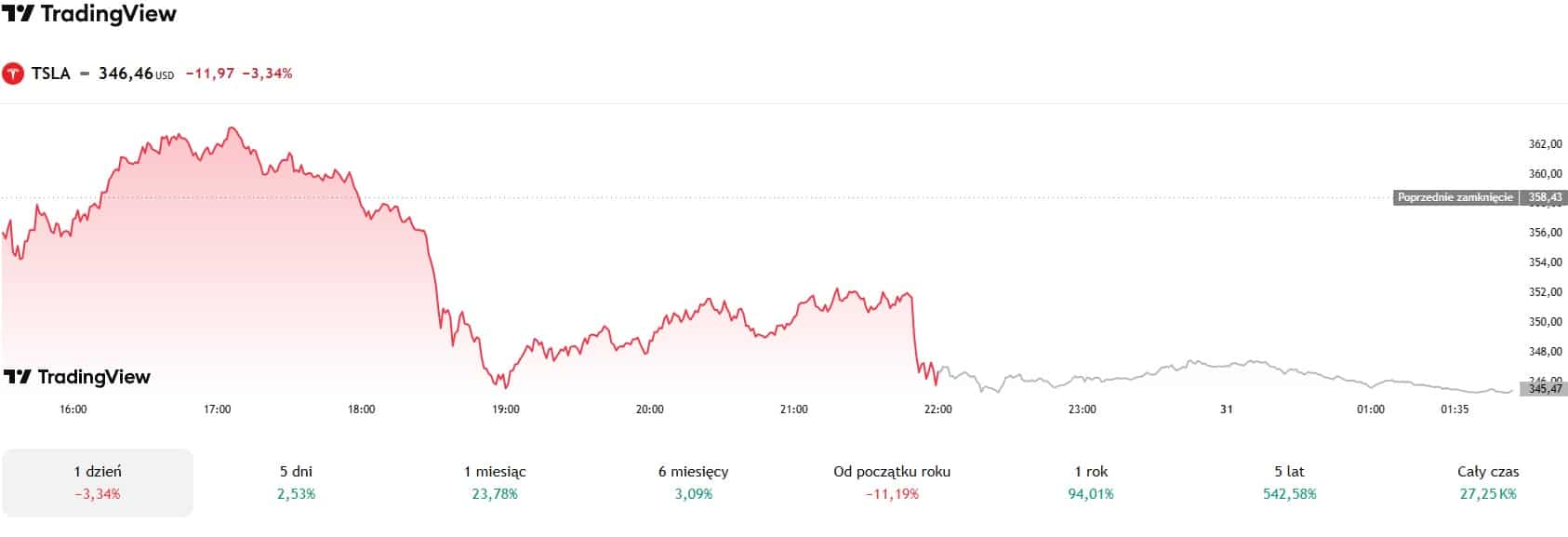
Task: Click the 19:00 time axis marker
Action: 505,409
